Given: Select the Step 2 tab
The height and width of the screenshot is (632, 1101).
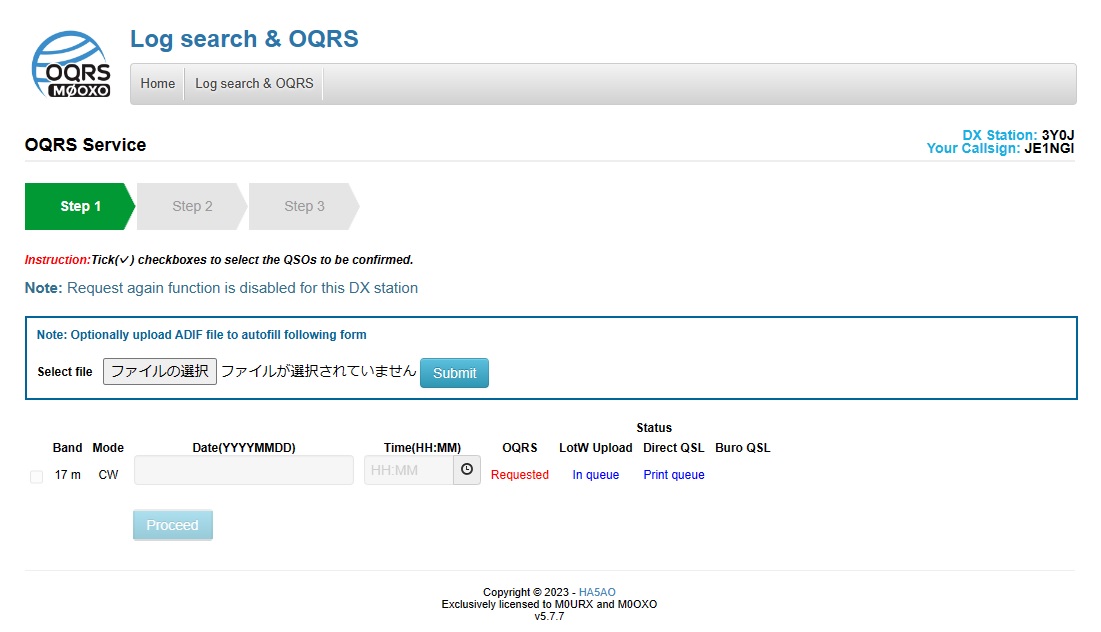Looking at the screenshot, I should click(192, 206).
